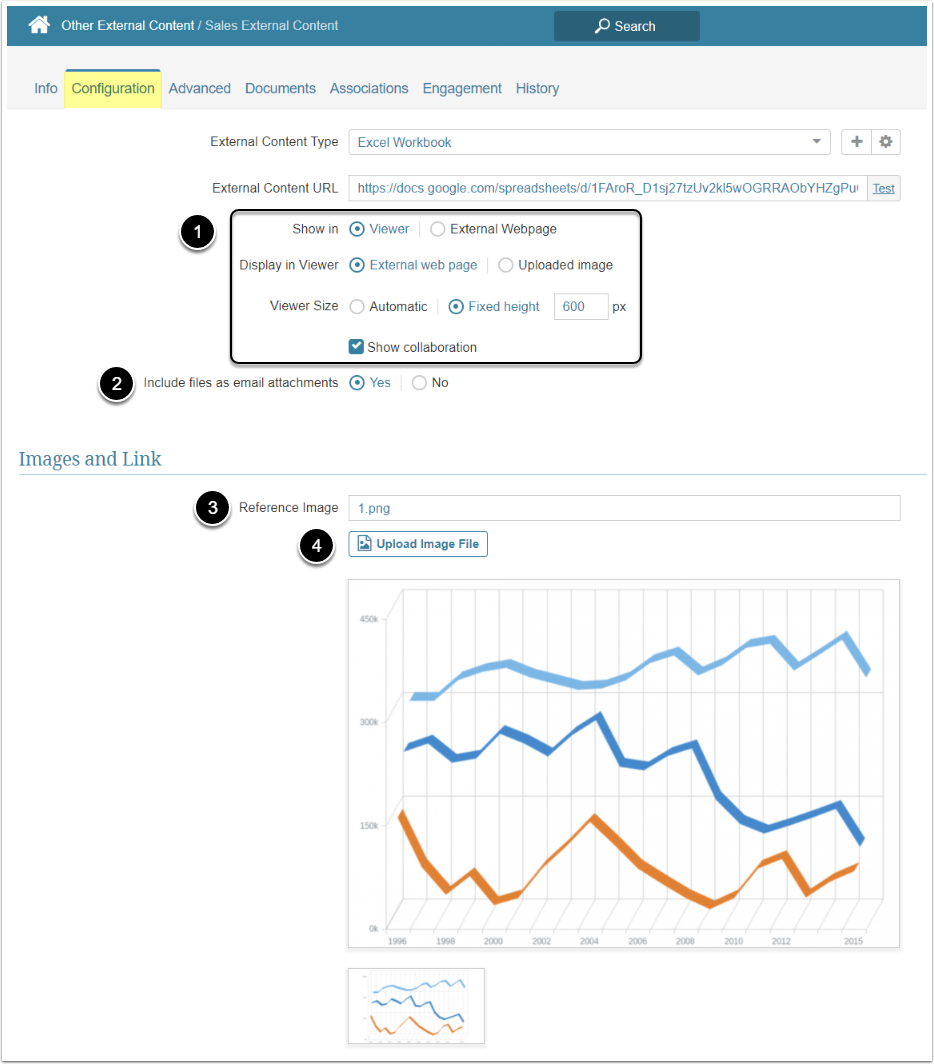This screenshot has width=934, height=1064.
Task: Choose Uploaded image display option
Action: point(506,265)
